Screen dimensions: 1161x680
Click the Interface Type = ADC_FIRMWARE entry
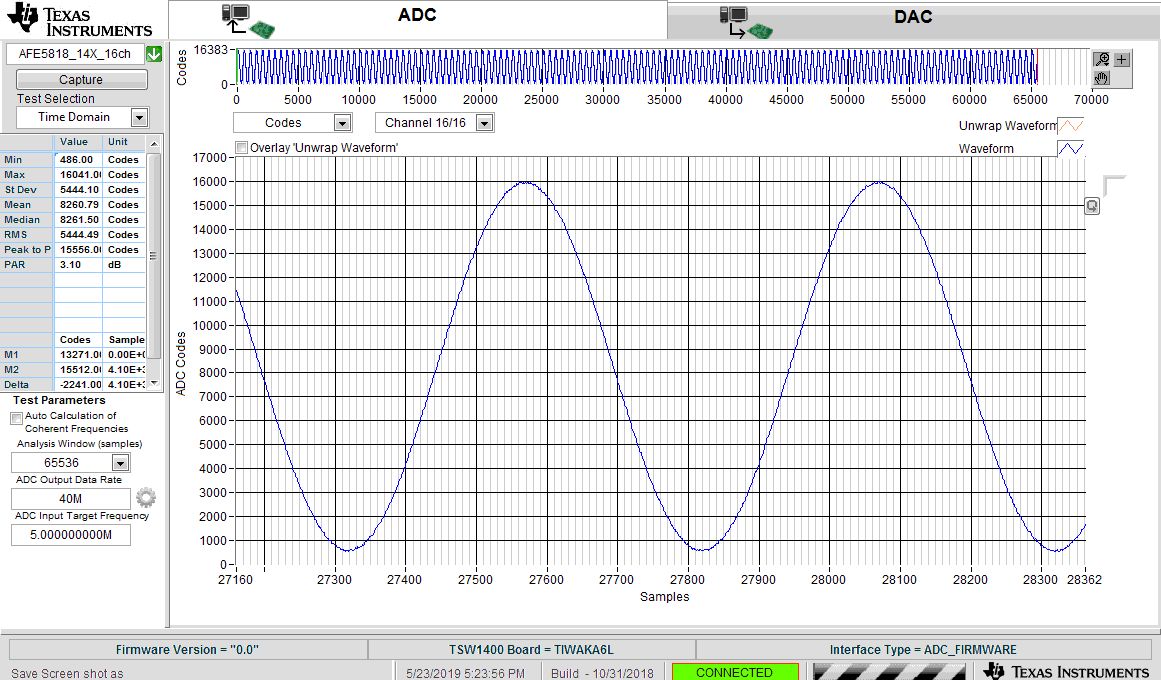(923, 650)
